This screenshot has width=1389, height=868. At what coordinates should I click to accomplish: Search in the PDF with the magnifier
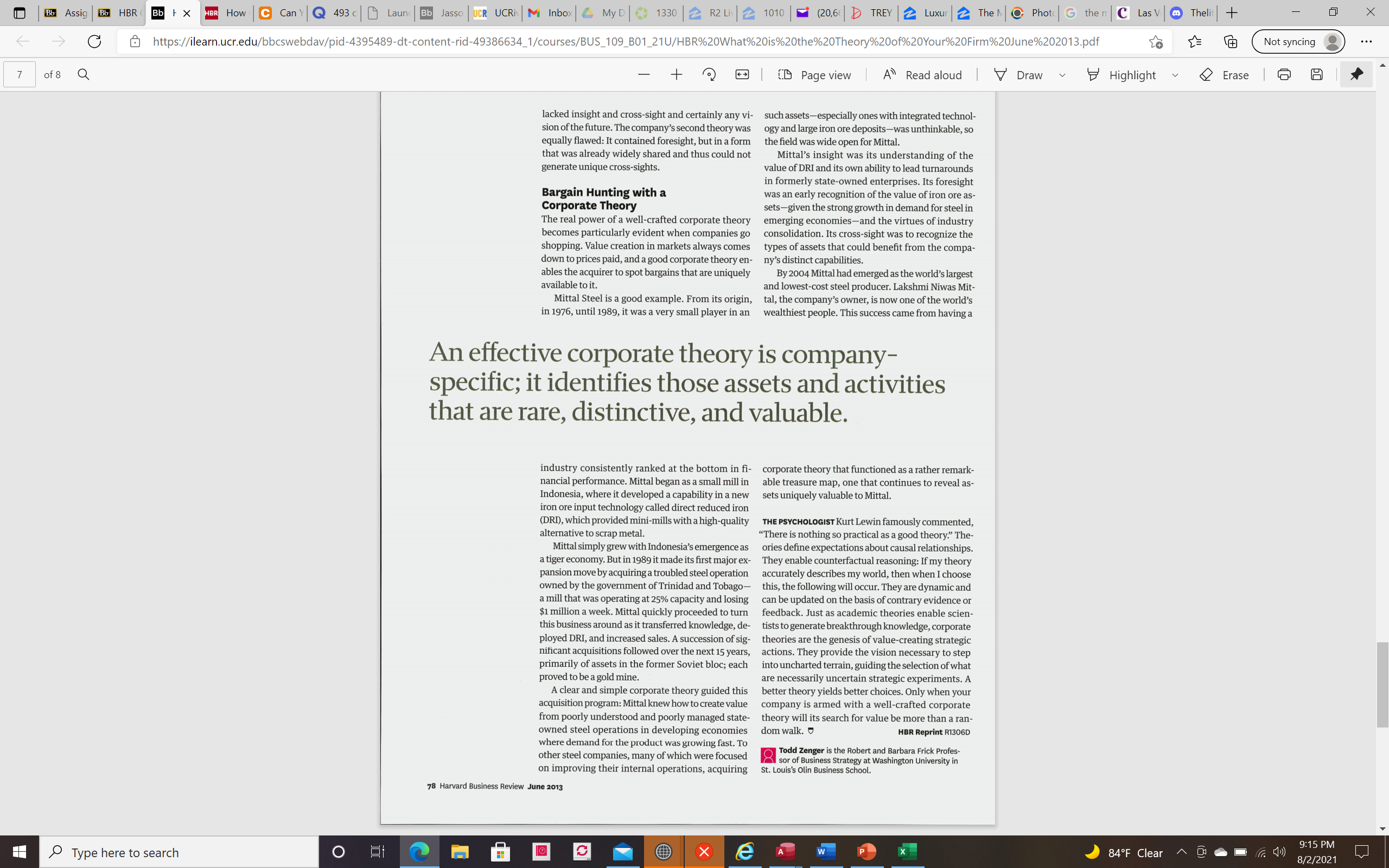tap(83, 75)
